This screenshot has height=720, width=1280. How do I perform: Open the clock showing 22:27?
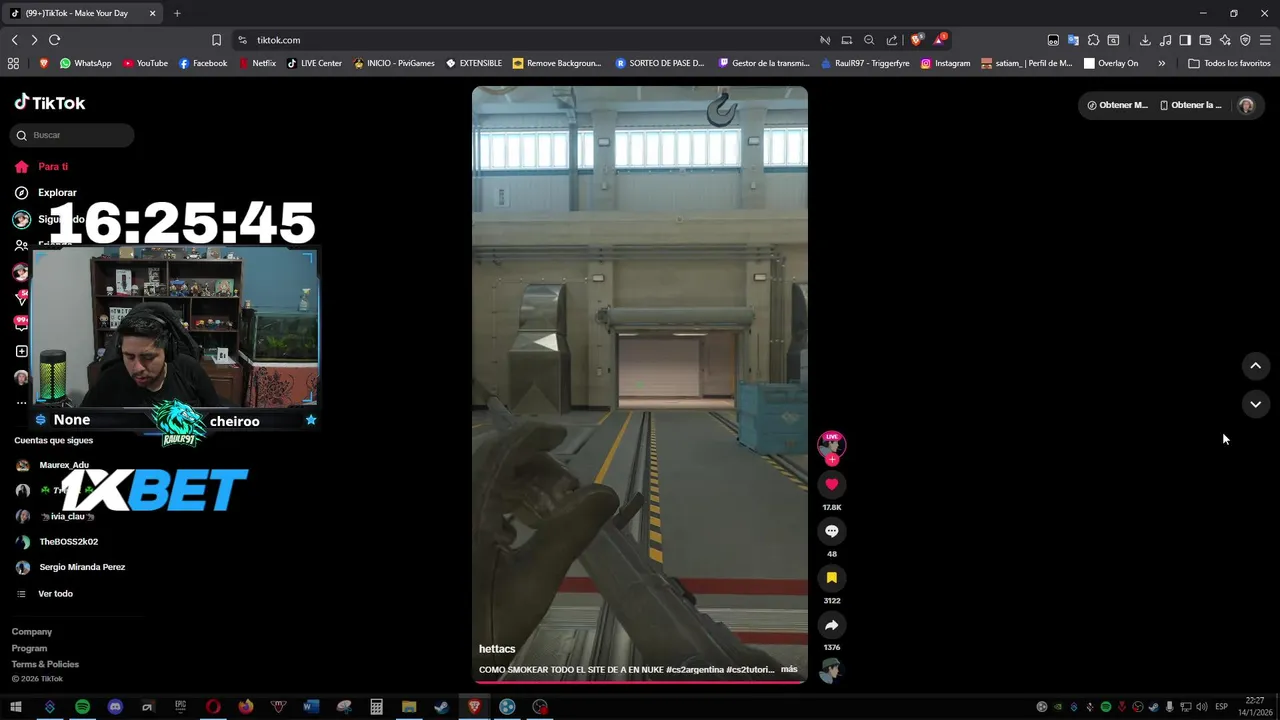click(x=1255, y=706)
